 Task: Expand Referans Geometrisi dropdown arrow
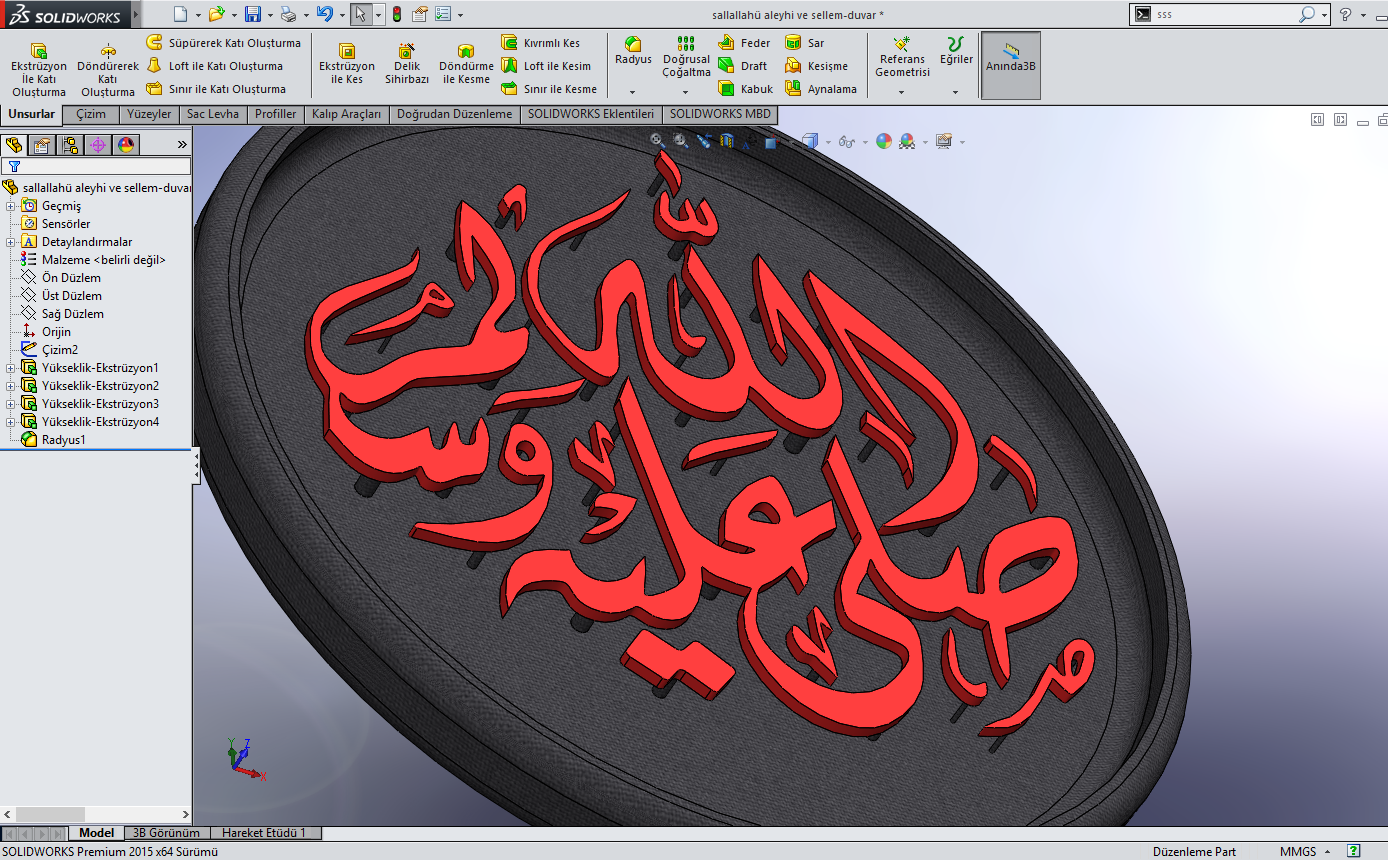[902, 92]
